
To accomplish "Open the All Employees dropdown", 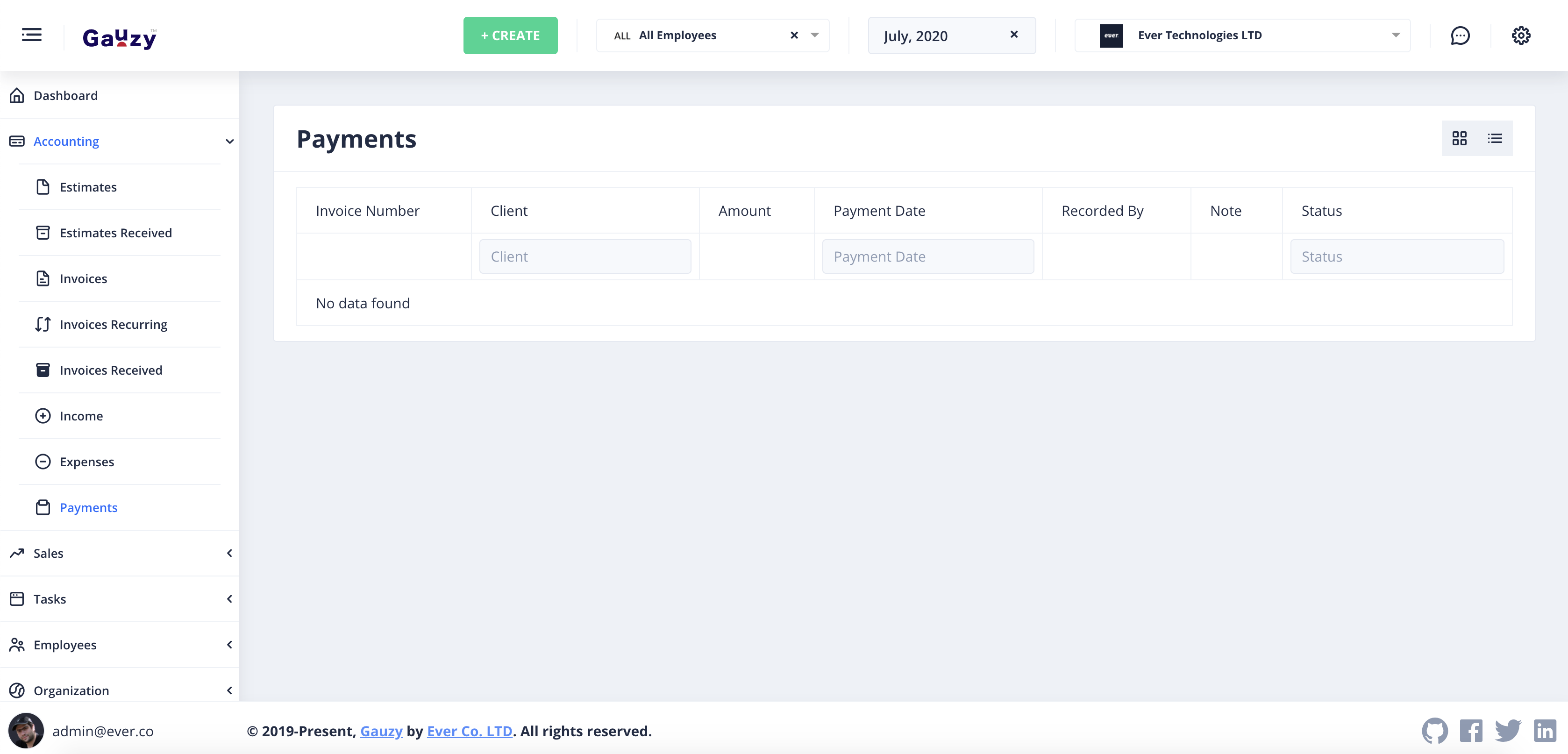I will pyautogui.click(x=814, y=36).
